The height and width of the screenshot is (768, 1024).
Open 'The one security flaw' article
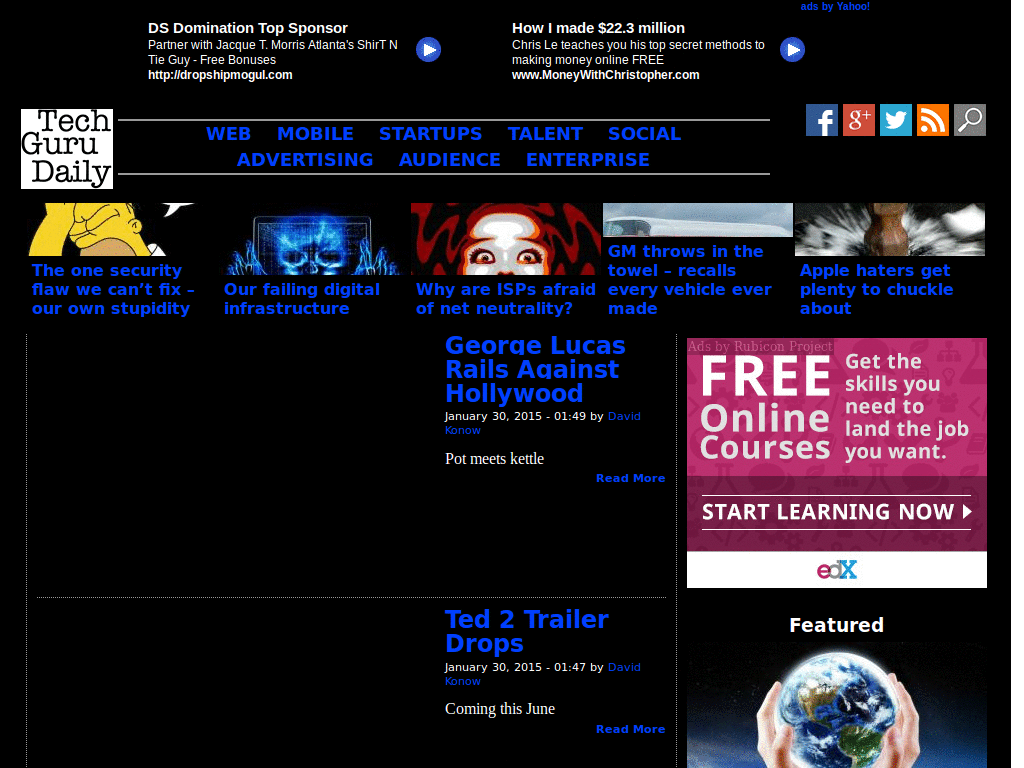(x=112, y=289)
